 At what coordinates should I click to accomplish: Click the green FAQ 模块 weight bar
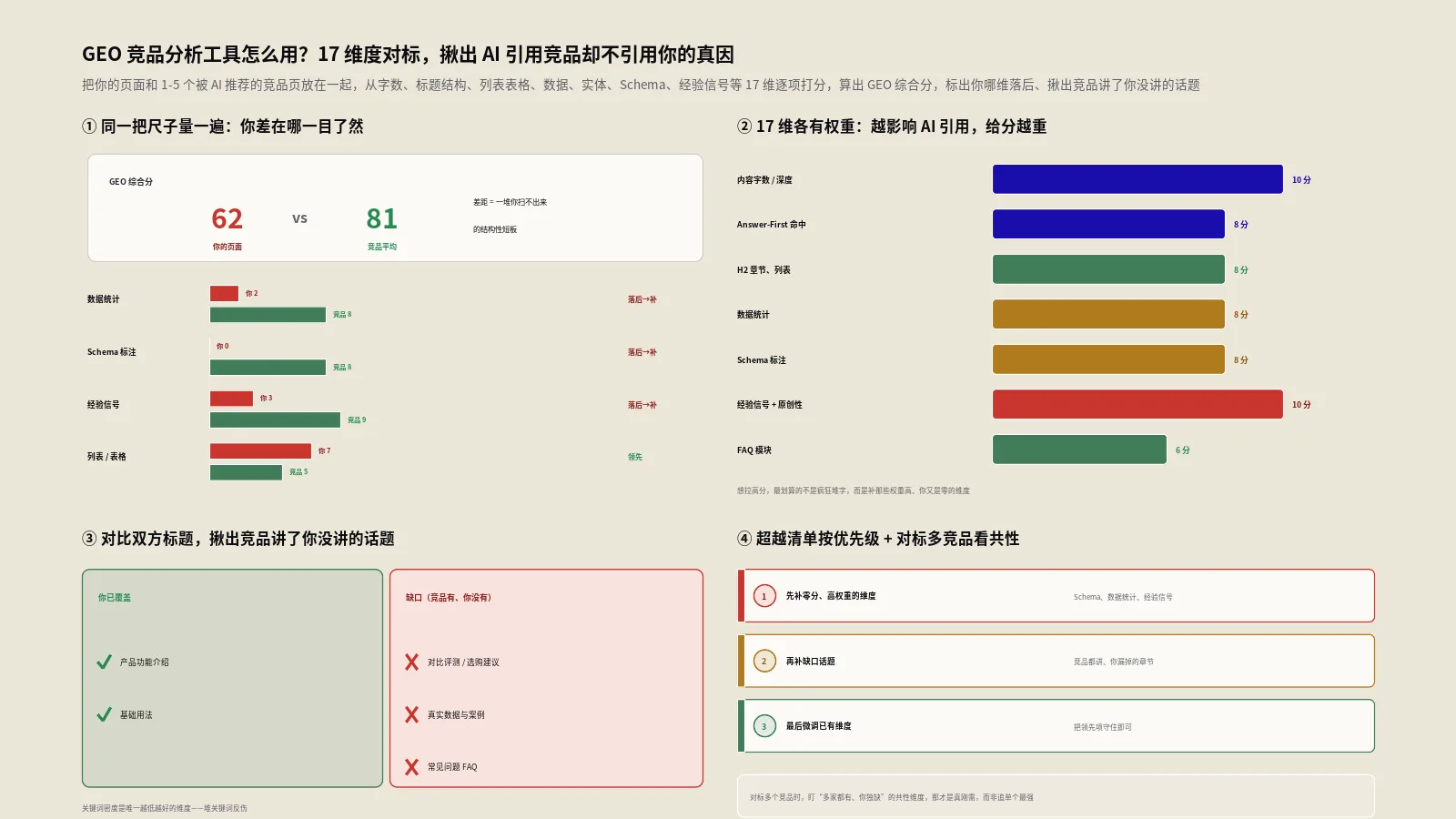1079,450
